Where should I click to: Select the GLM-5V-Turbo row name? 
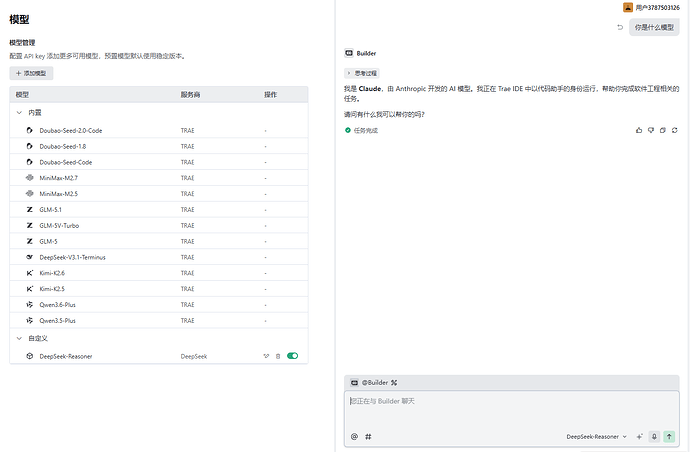[59, 226]
